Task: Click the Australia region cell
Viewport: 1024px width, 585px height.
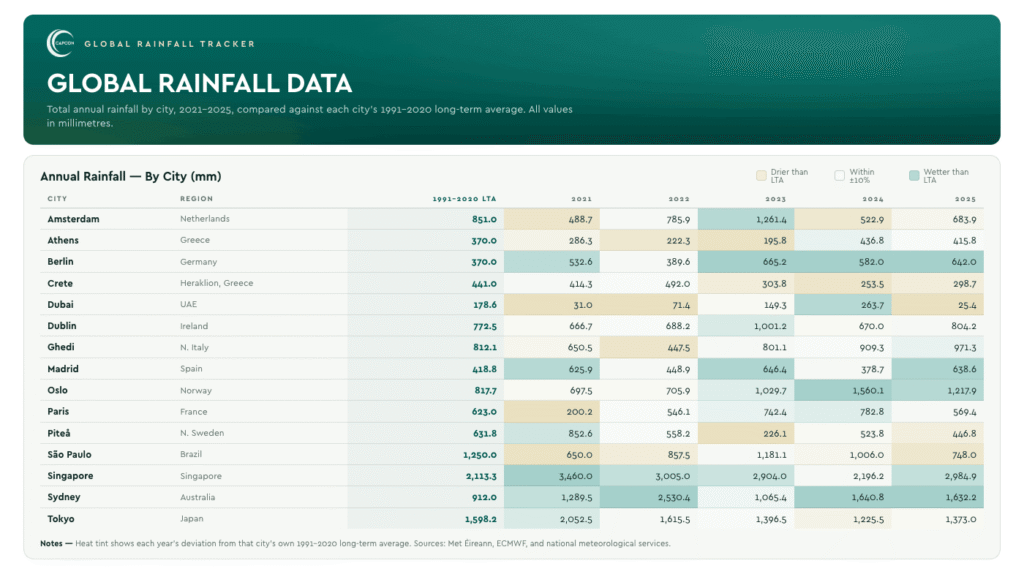Action: tap(197, 498)
